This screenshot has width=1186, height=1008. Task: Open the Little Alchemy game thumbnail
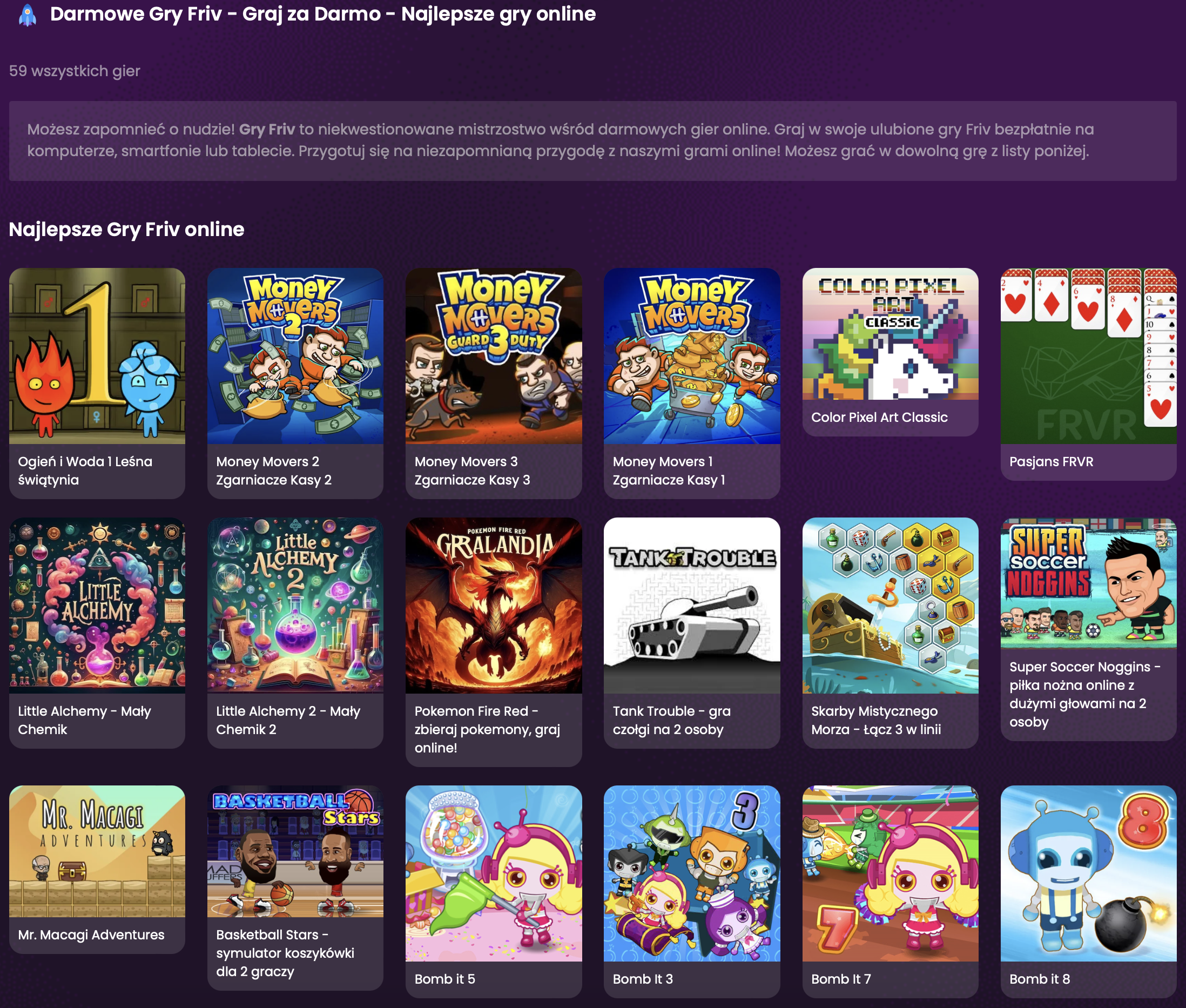click(x=97, y=605)
